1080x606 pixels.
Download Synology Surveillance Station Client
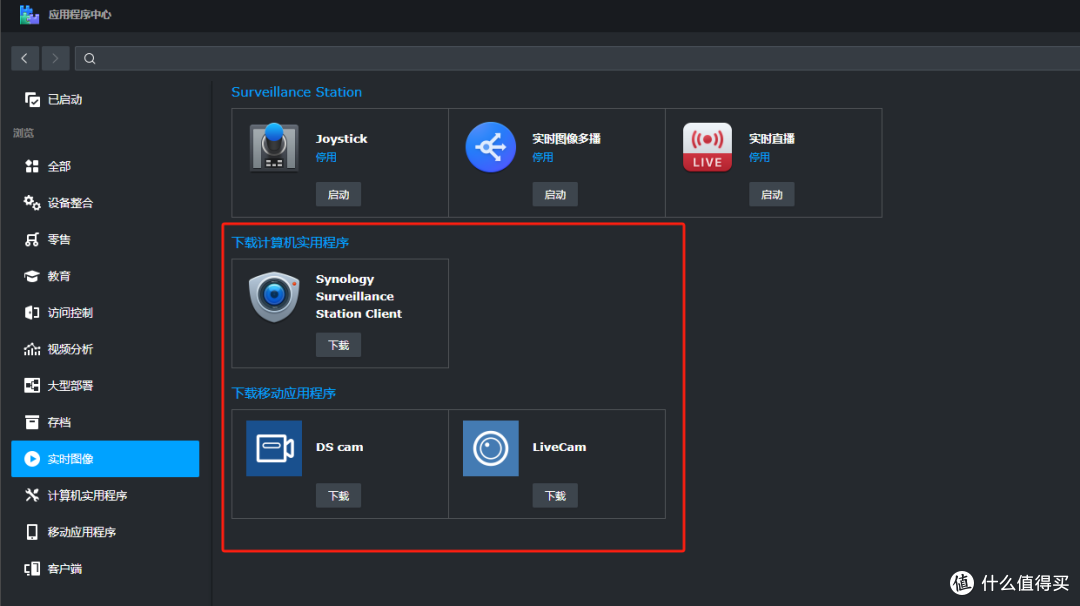(338, 345)
